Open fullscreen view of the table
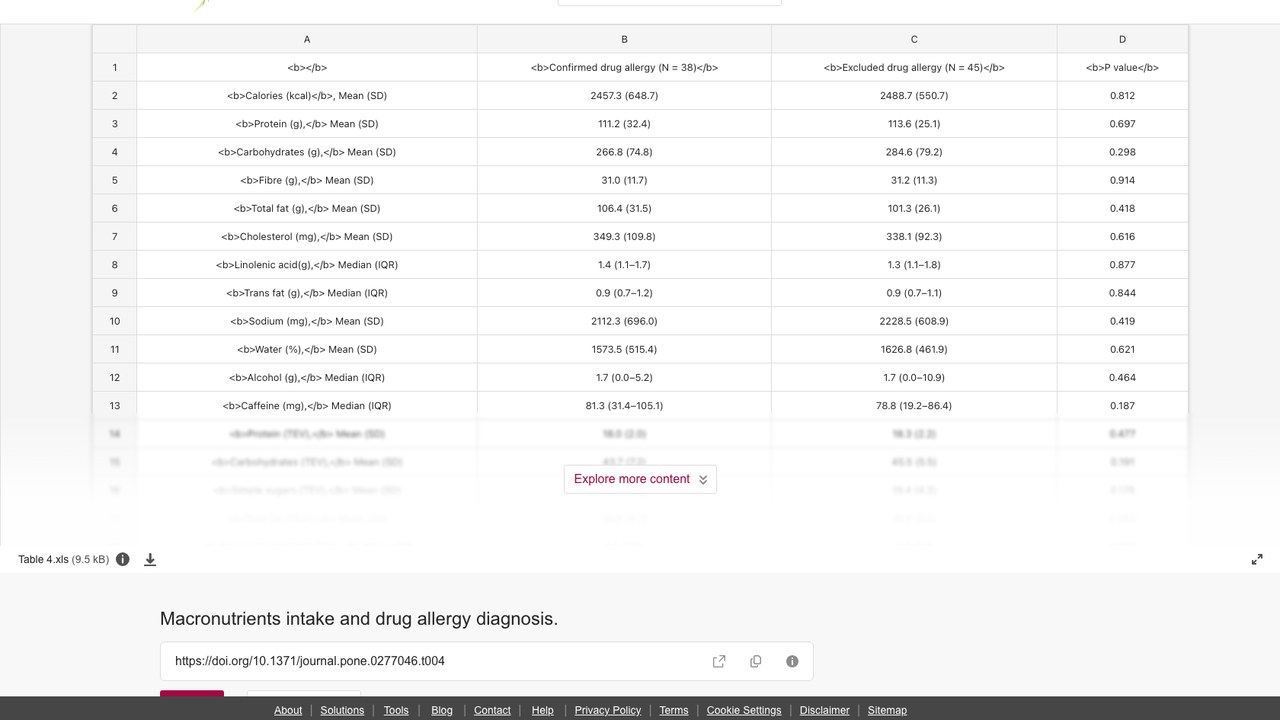The width and height of the screenshot is (1280, 720). pos(1257,559)
